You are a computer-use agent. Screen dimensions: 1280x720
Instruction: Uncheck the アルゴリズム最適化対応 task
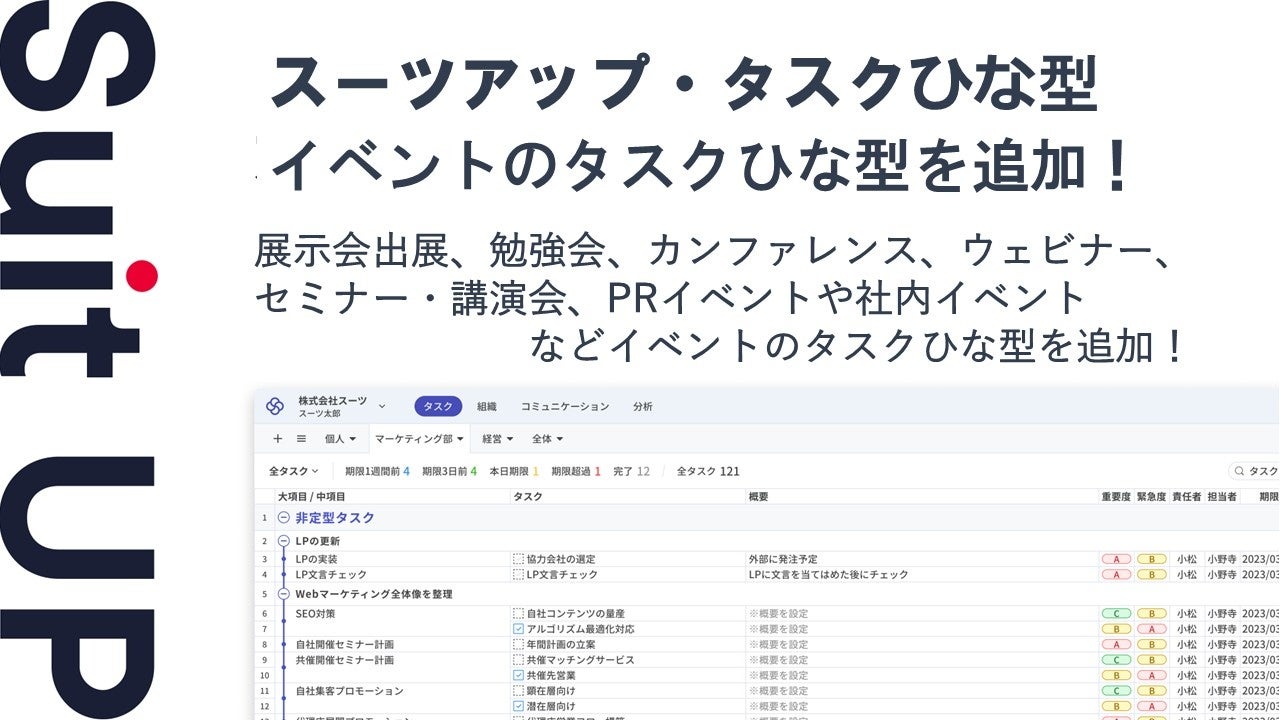(x=518, y=629)
